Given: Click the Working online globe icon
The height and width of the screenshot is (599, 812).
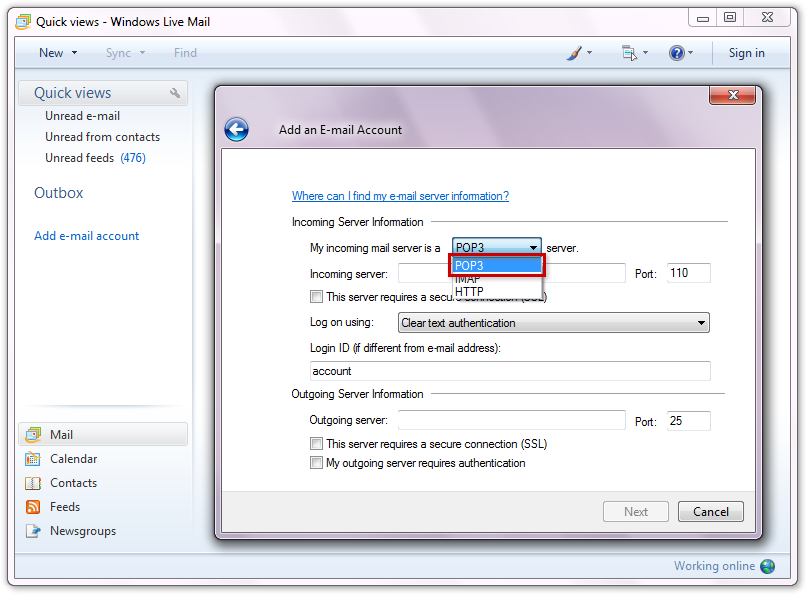Looking at the screenshot, I should (x=767, y=566).
